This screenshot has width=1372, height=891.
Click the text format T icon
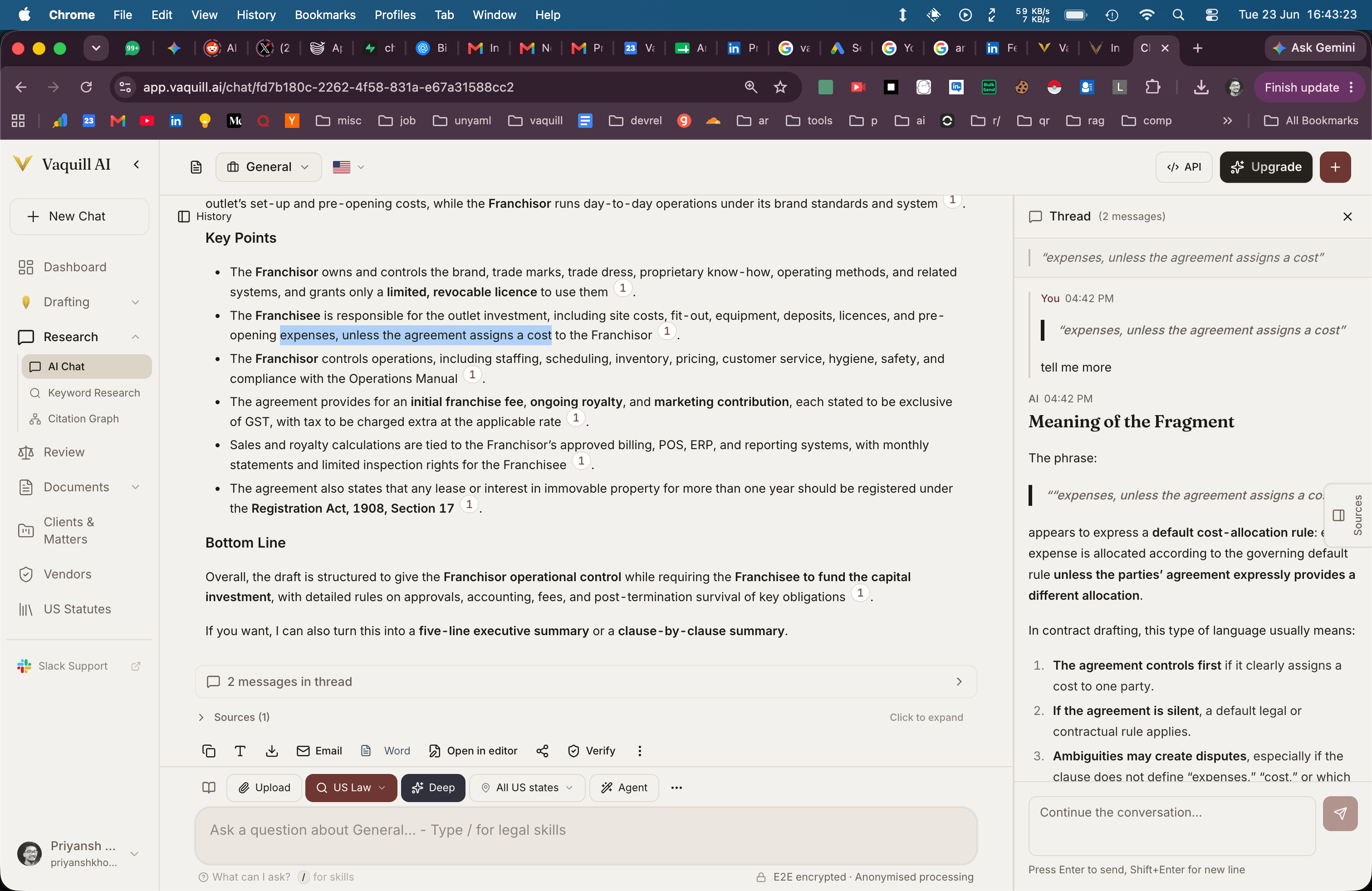pos(240,750)
